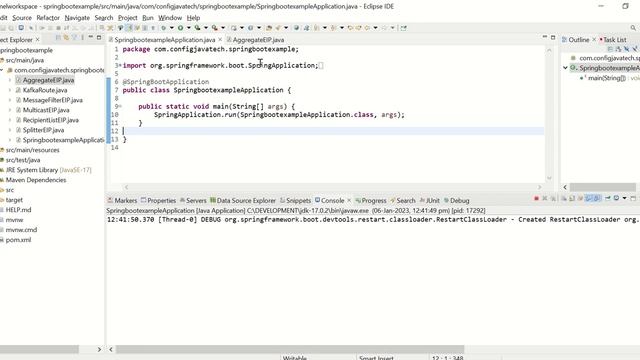The height and width of the screenshot is (360, 640).
Task: Maximize the Project Explorer panel
Action: pos(99,37)
